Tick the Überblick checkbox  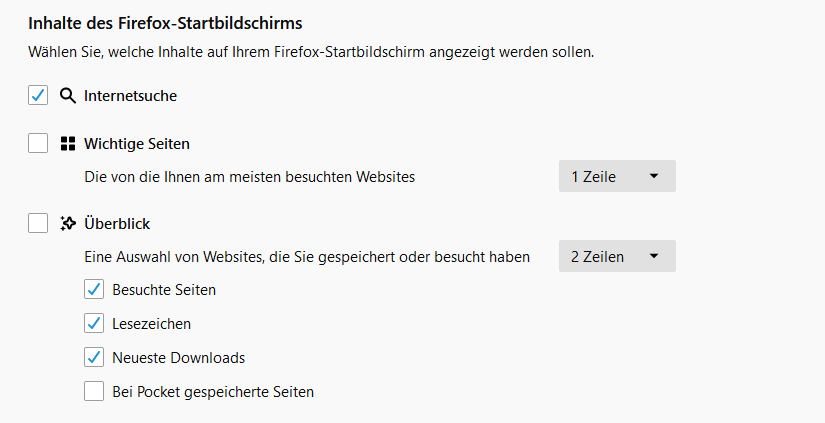(38, 224)
